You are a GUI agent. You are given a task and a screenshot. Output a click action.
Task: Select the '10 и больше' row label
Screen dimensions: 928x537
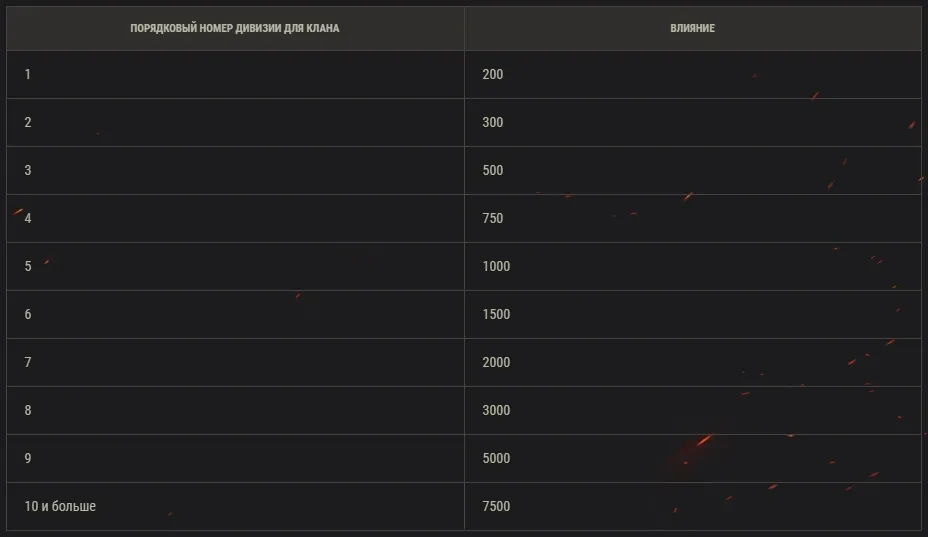(60, 507)
